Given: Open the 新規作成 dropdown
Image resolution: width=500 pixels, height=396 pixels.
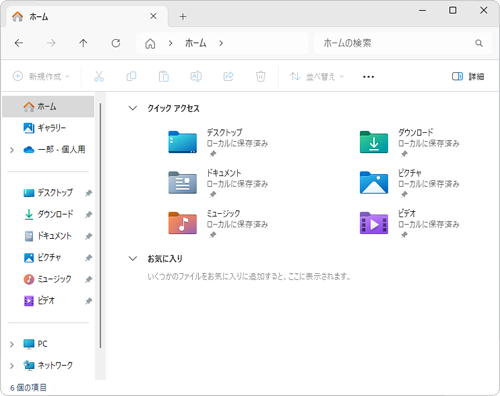Looking at the screenshot, I should coord(41,76).
